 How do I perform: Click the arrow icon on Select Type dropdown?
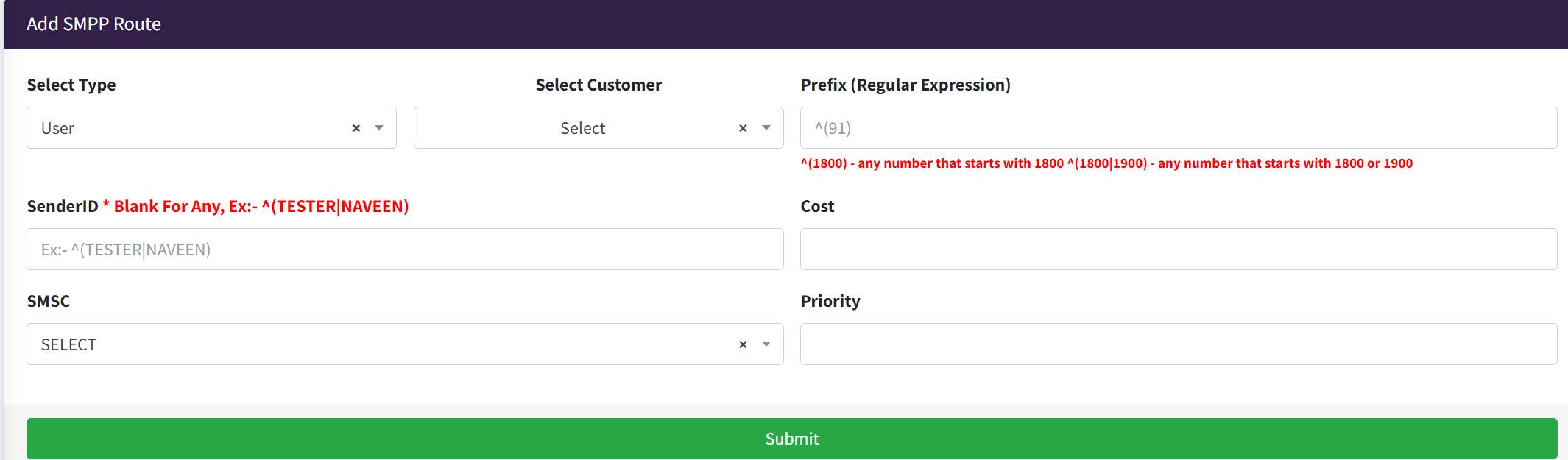pos(379,128)
